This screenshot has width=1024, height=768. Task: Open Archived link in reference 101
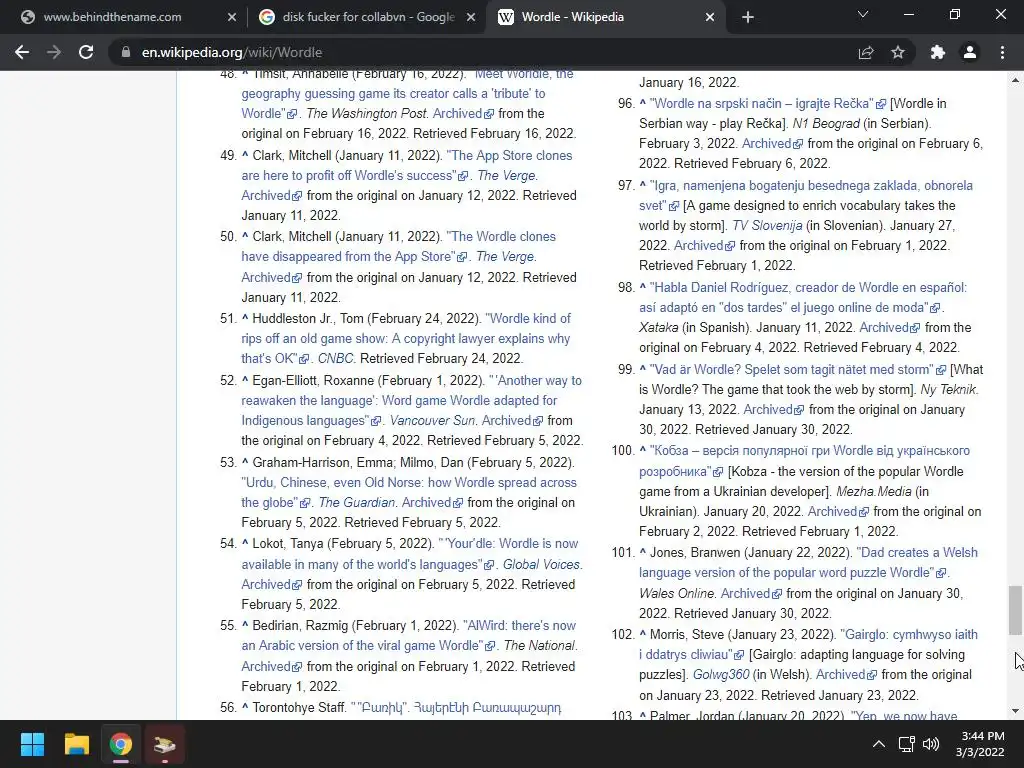[751, 594]
